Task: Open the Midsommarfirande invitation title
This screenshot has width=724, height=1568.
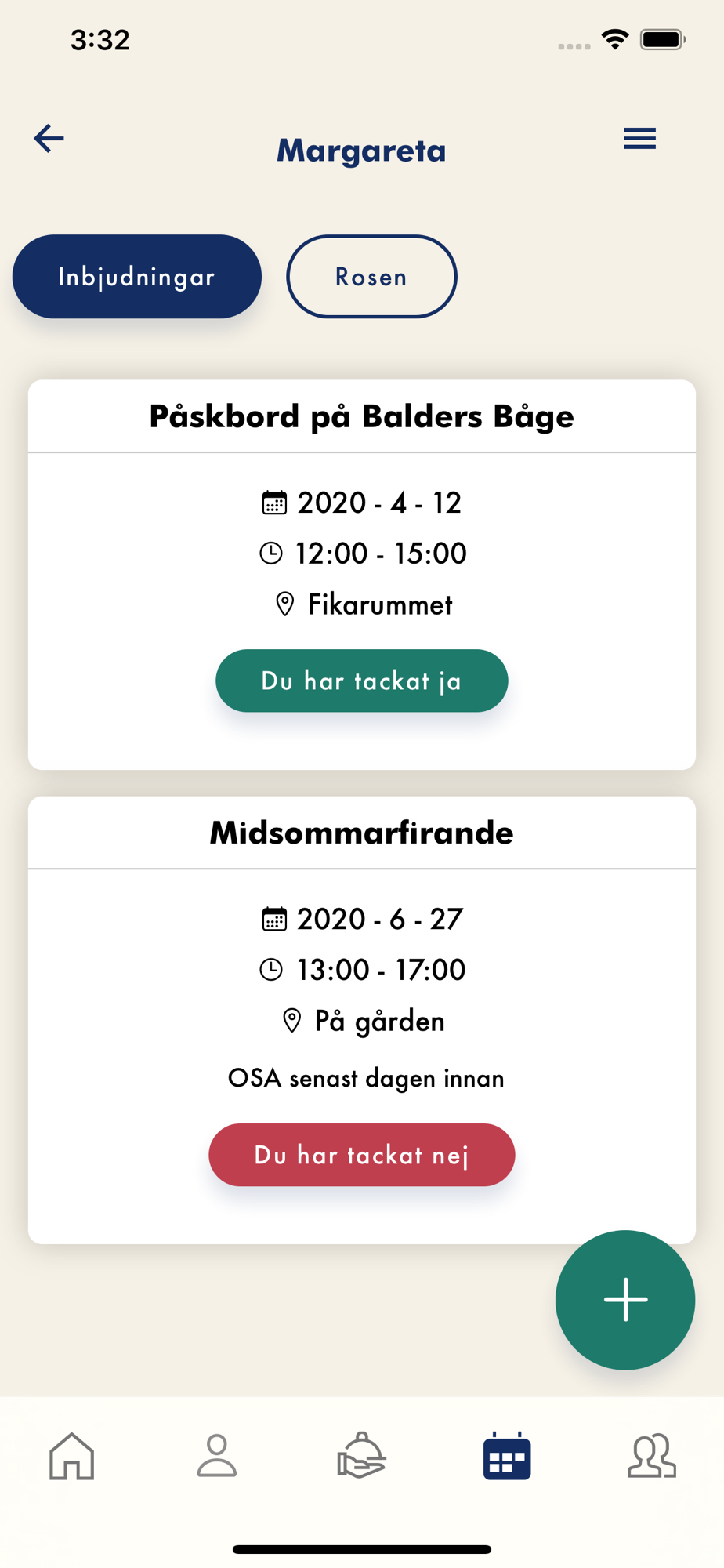Action: tap(362, 833)
